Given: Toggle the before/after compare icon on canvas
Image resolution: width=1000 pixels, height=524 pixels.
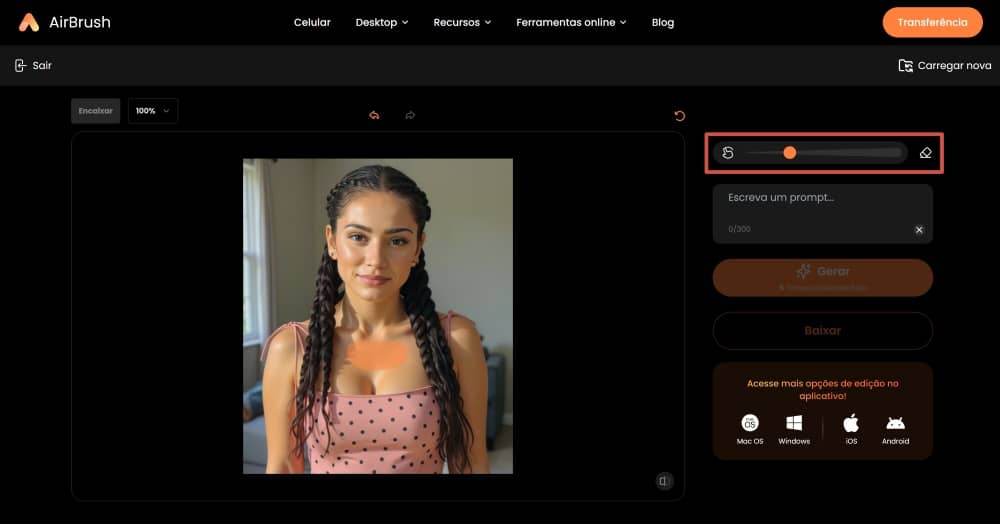Looking at the screenshot, I should pyautogui.click(x=665, y=481).
